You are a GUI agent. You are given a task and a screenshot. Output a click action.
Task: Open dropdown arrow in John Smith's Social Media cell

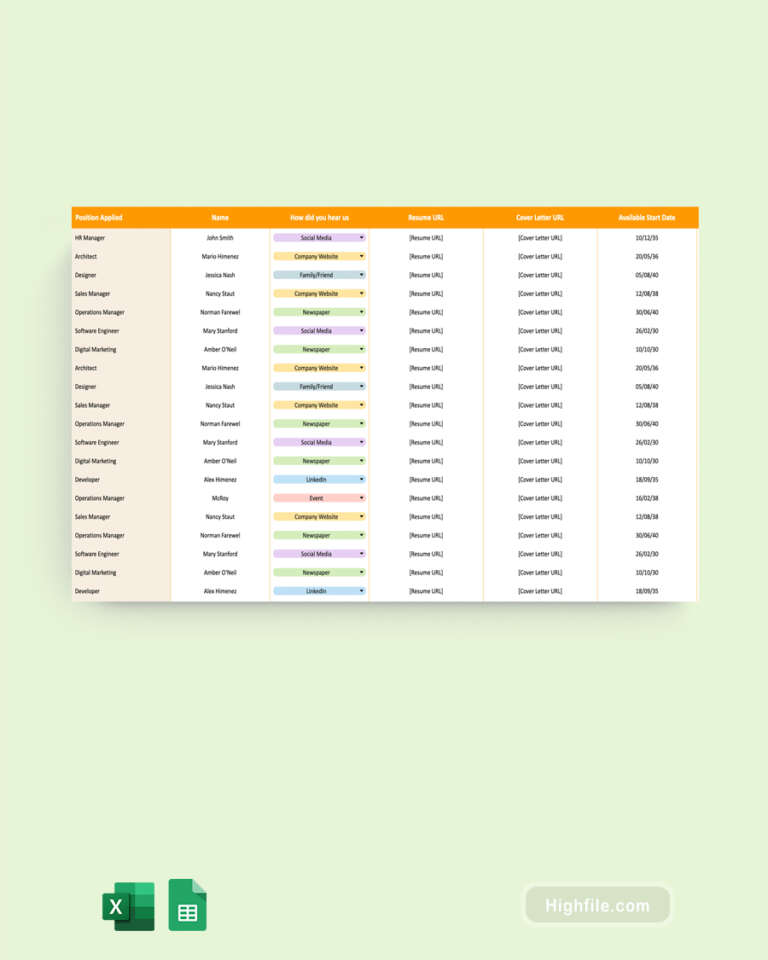[361, 238]
